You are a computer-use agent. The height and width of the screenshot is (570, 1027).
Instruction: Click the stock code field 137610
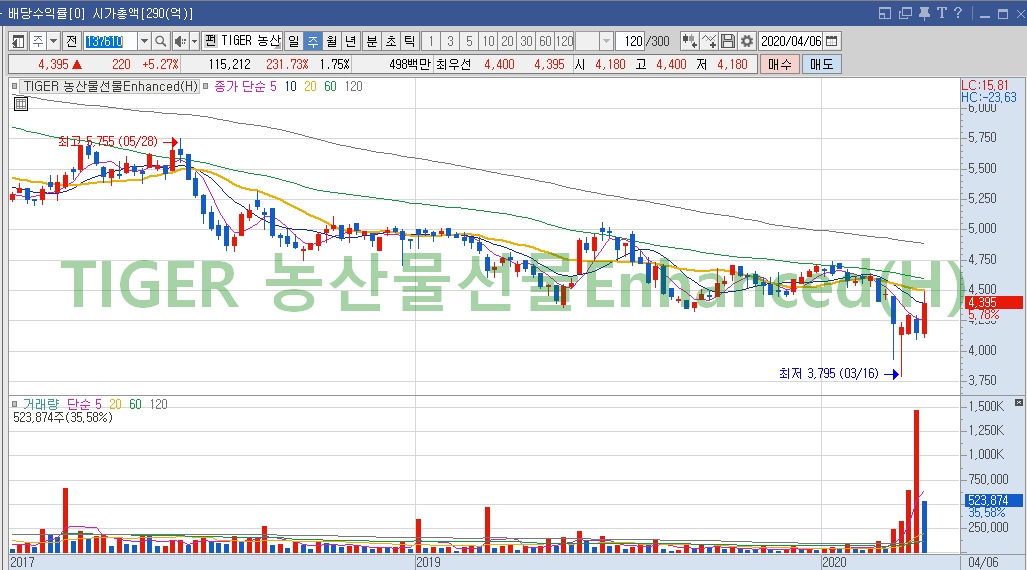tap(110, 41)
